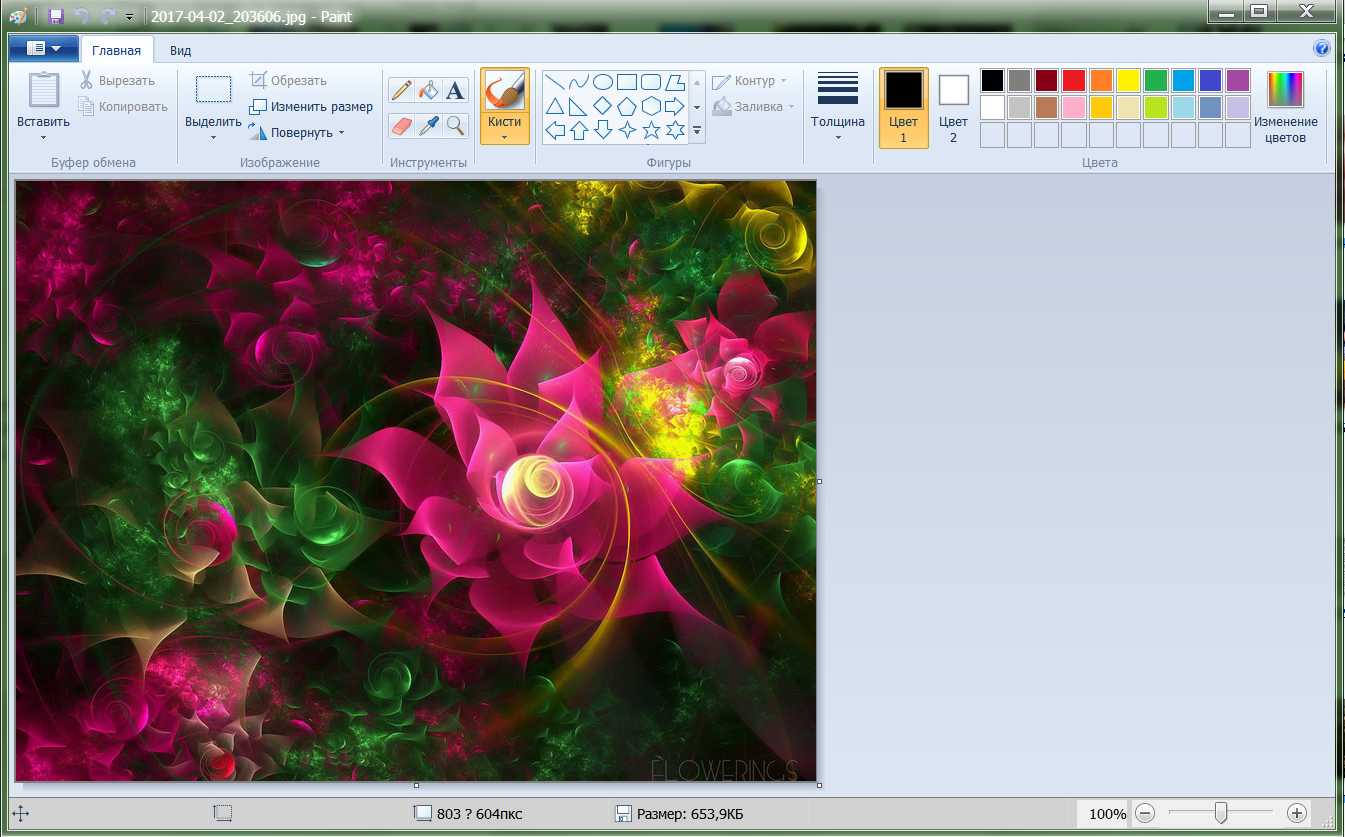The height and width of the screenshot is (837, 1345).
Task: Click zoom out minus button
Action: point(1146,813)
